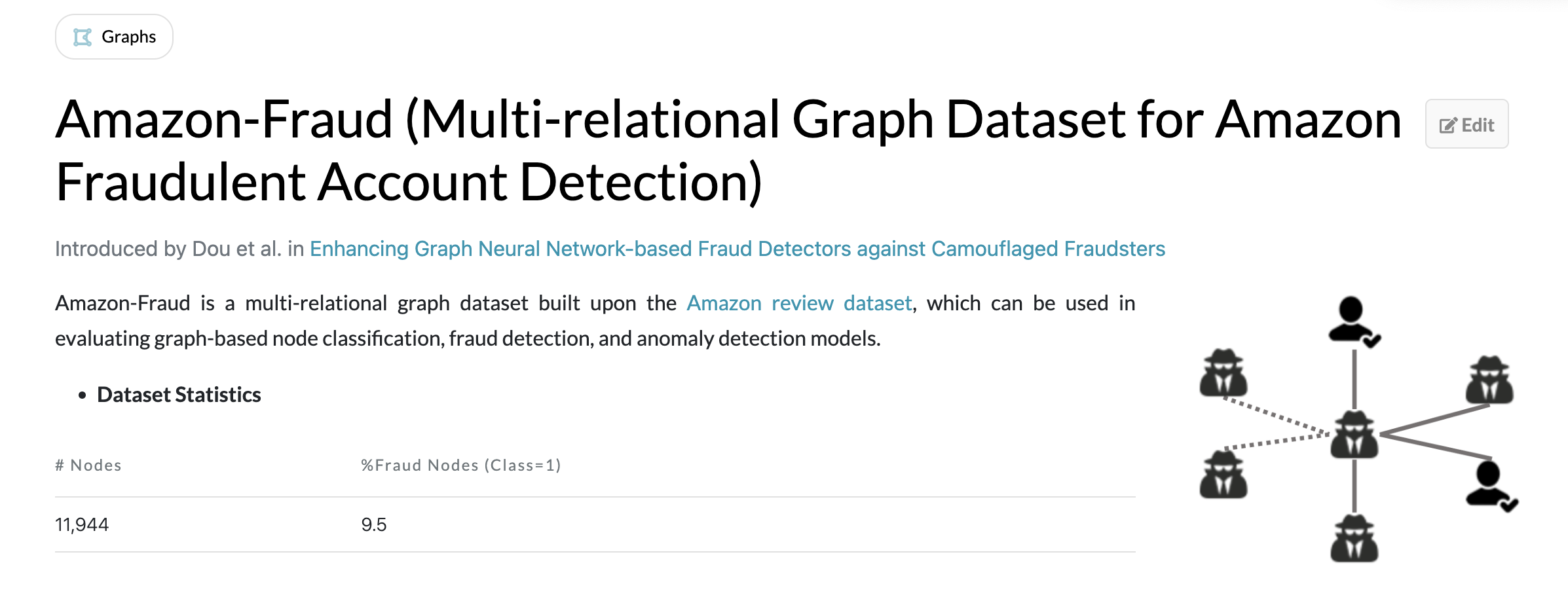The width and height of the screenshot is (1568, 601).
Task: Click the bottom fraudster spy icon
Action: pyautogui.click(x=1354, y=538)
